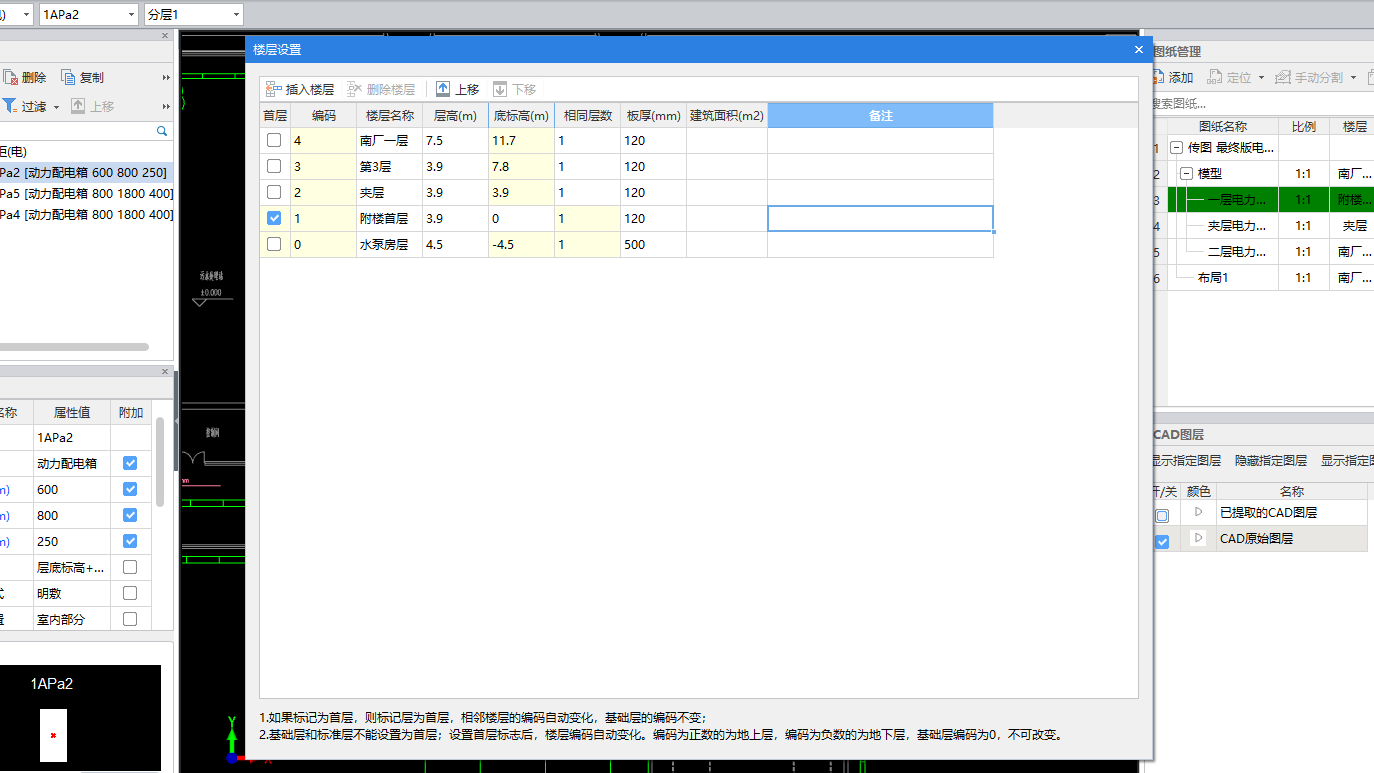The width and height of the screenshot is (1374, 773).
Task: Move floor up with 上移 button
Action: point(457,89)
